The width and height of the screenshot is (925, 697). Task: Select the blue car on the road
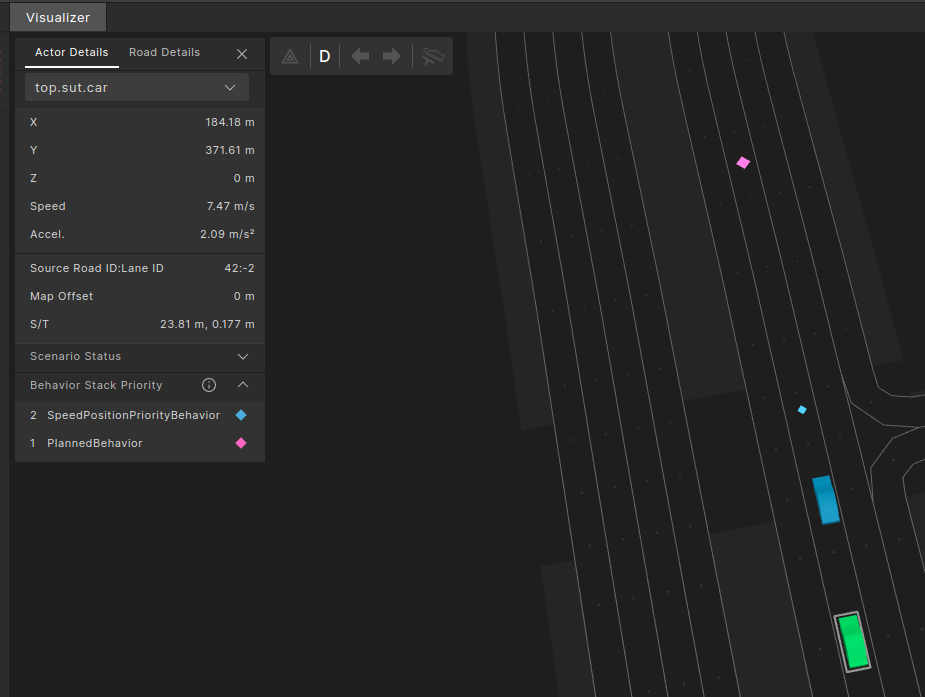[826, 500]
